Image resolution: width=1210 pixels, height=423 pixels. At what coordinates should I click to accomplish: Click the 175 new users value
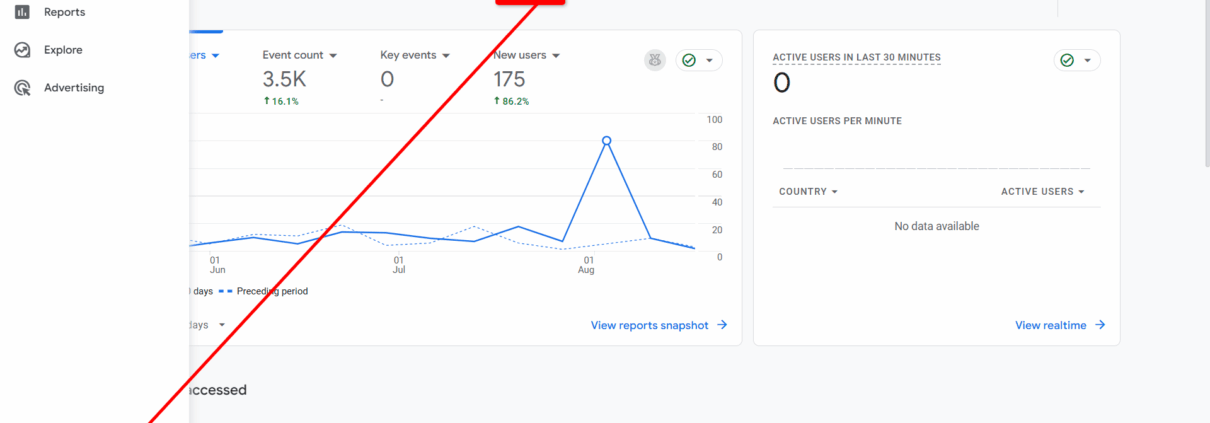click(509, 79)
